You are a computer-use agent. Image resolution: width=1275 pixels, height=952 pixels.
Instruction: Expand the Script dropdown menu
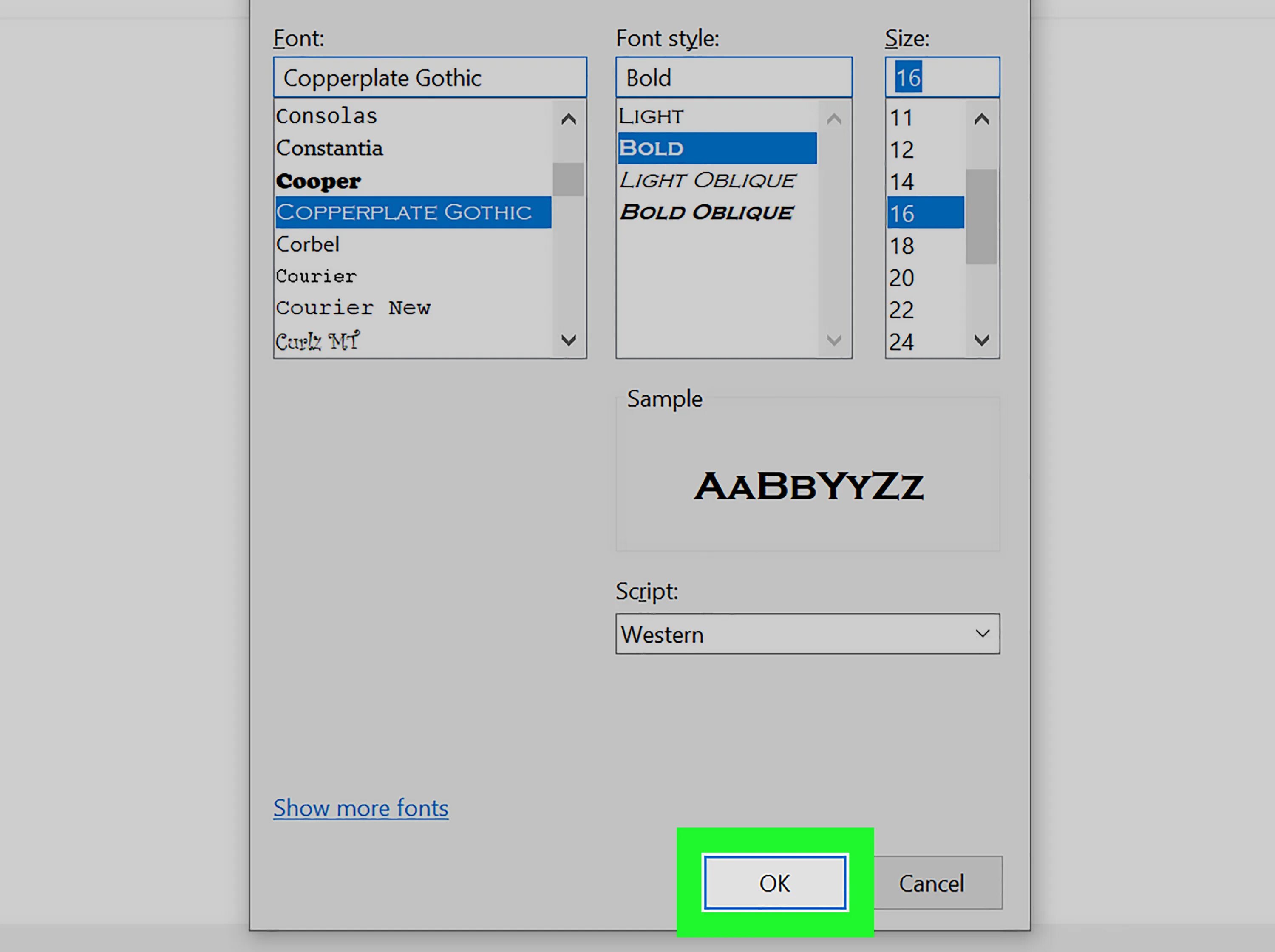point(982,634)
